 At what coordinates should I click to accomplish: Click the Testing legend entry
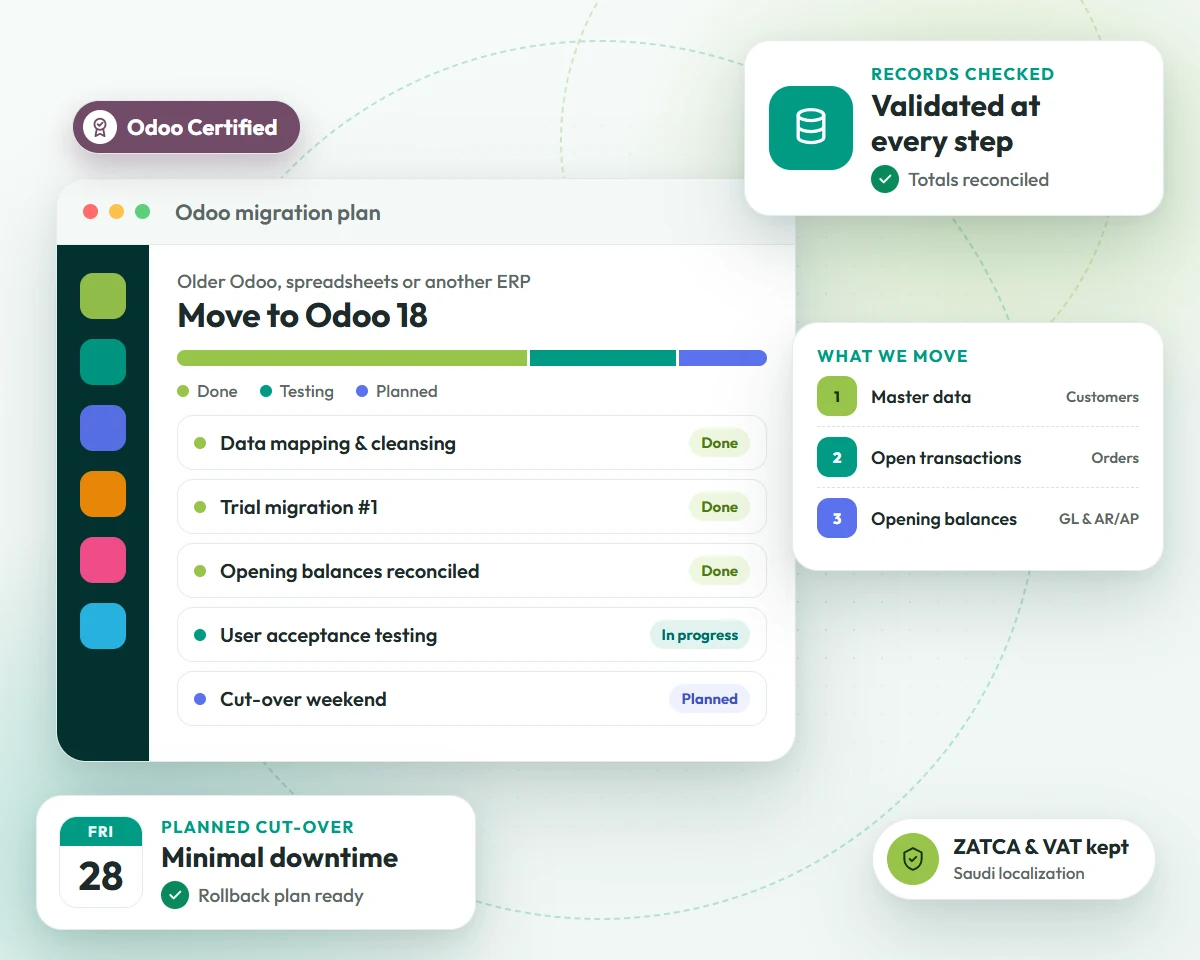pyautogui.click(x=297, y=391)
